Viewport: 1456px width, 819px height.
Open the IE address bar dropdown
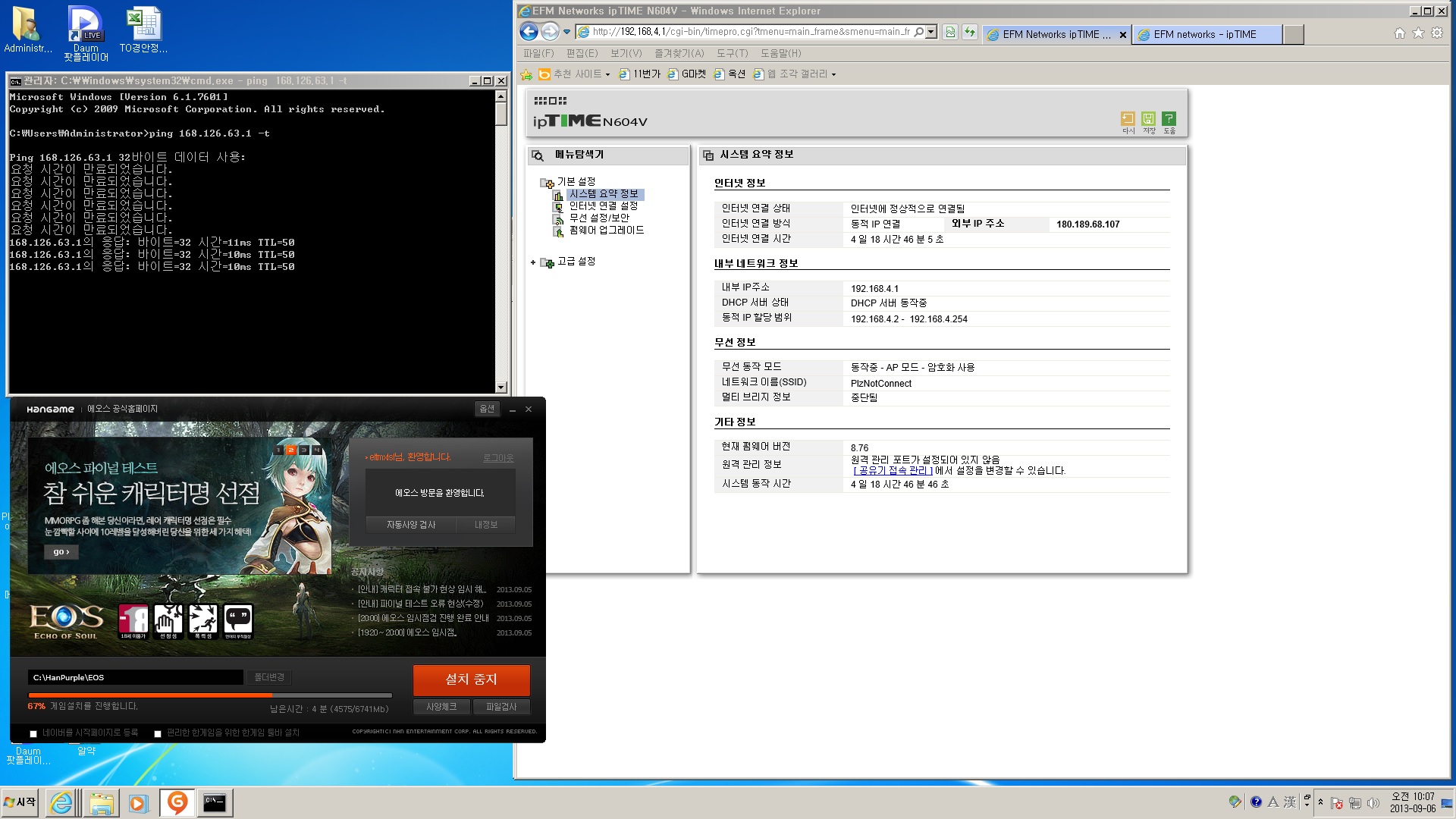tap(931, 32)
